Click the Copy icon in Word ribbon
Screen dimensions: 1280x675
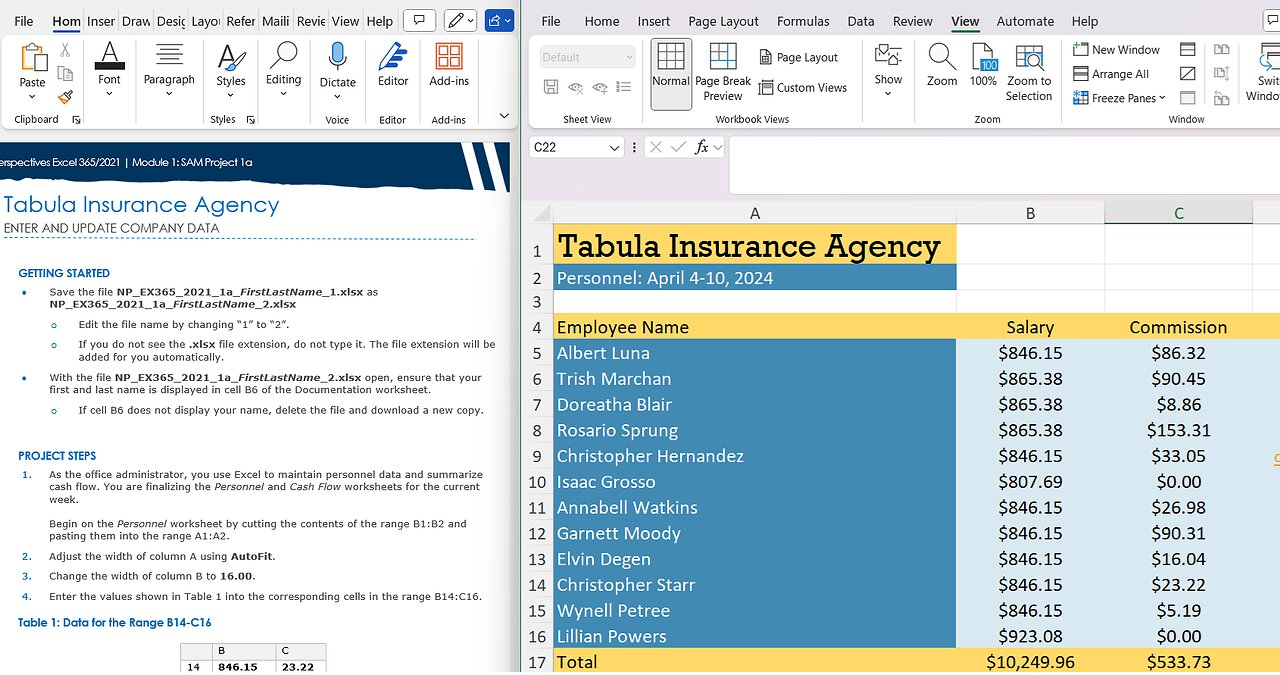[x=65, y=73]
